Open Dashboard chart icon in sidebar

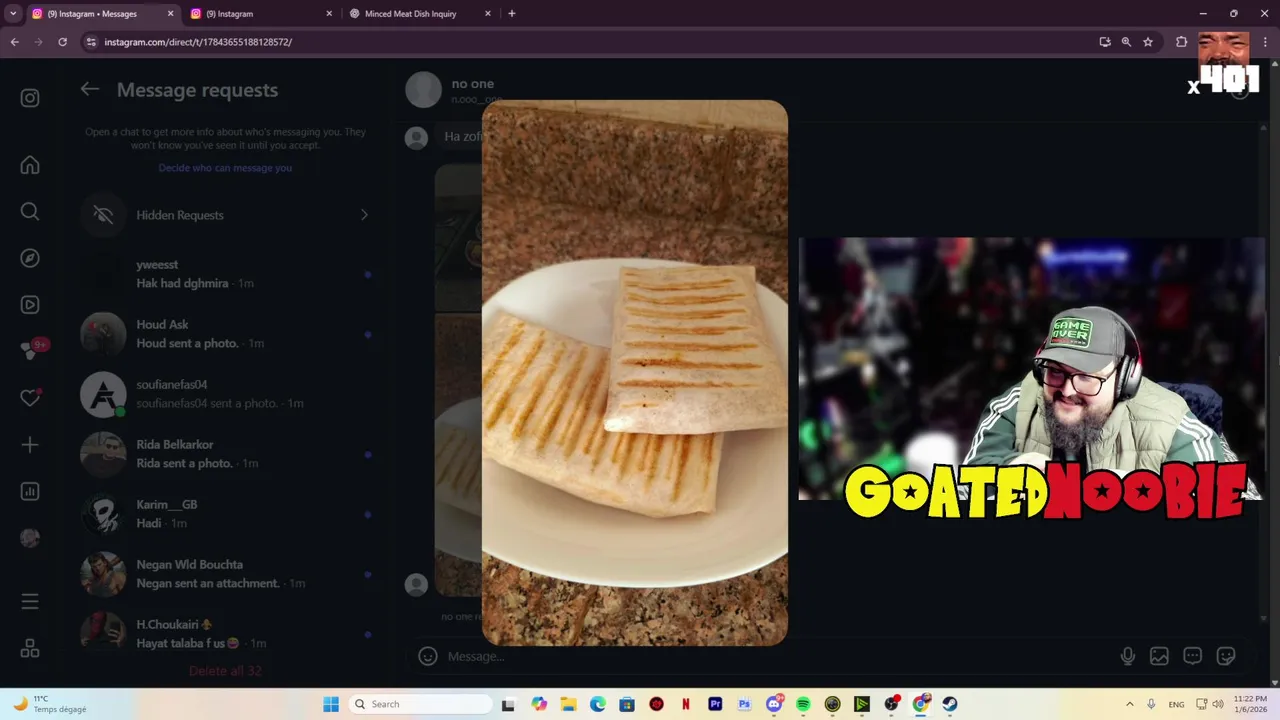30,491
